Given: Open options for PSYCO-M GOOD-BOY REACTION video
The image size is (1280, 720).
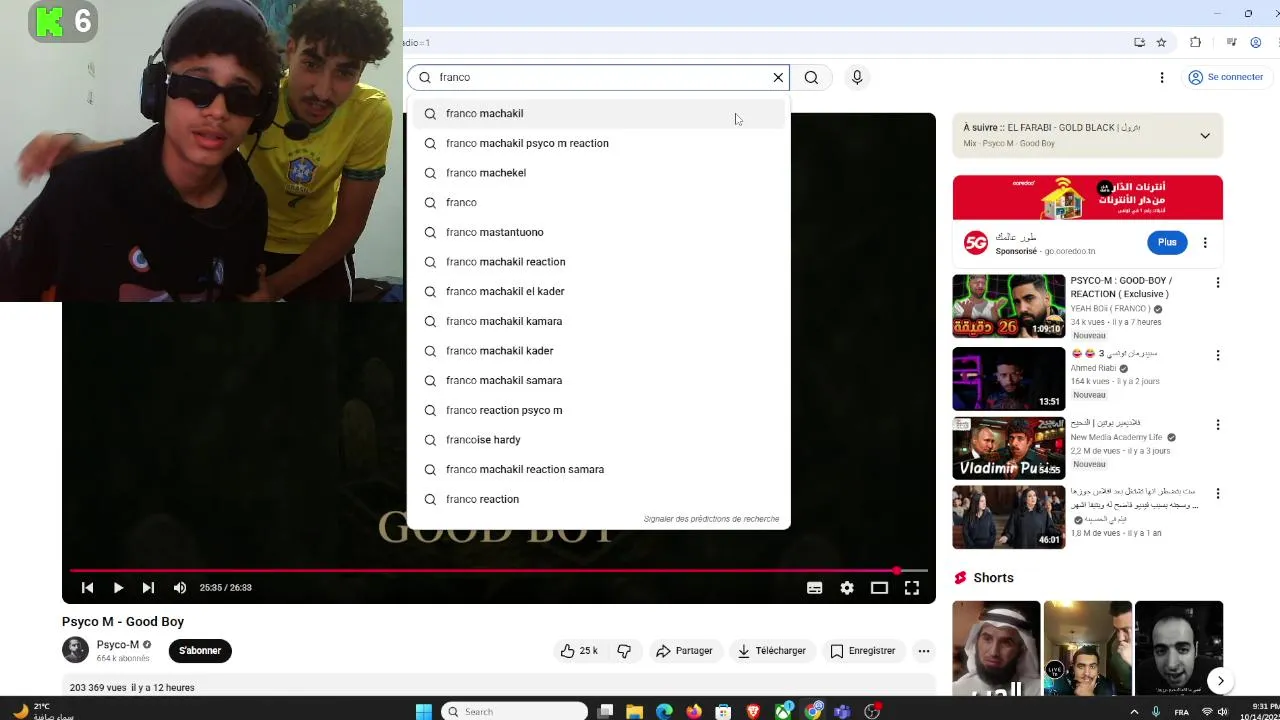Looking at the screenshot, I should [1218, 283].
